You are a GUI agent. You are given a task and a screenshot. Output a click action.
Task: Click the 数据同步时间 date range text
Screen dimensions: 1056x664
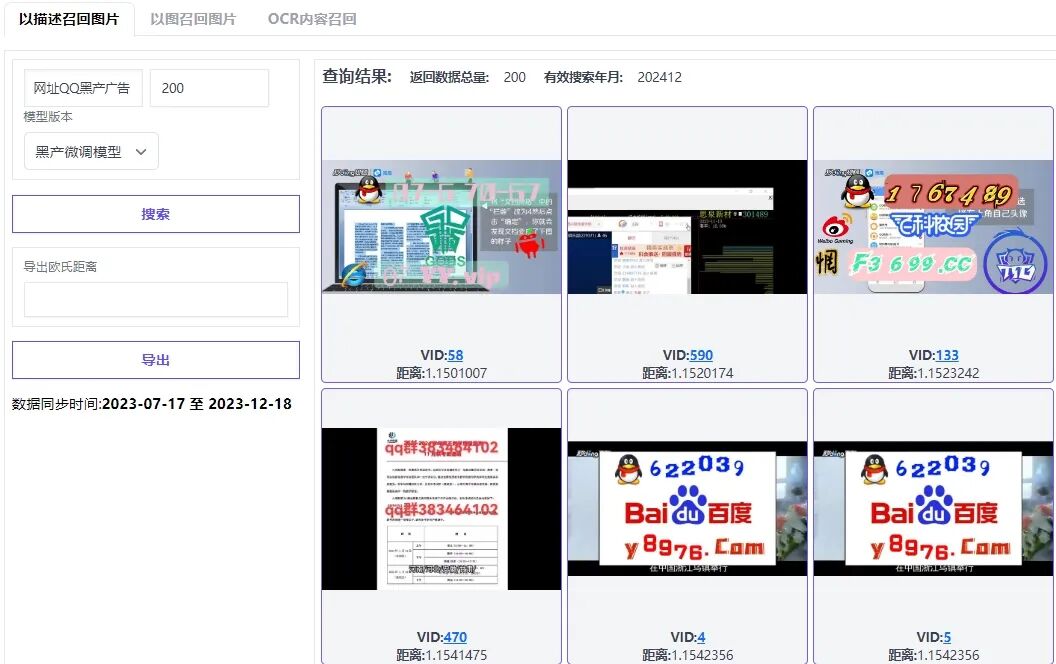pos(152,404)
